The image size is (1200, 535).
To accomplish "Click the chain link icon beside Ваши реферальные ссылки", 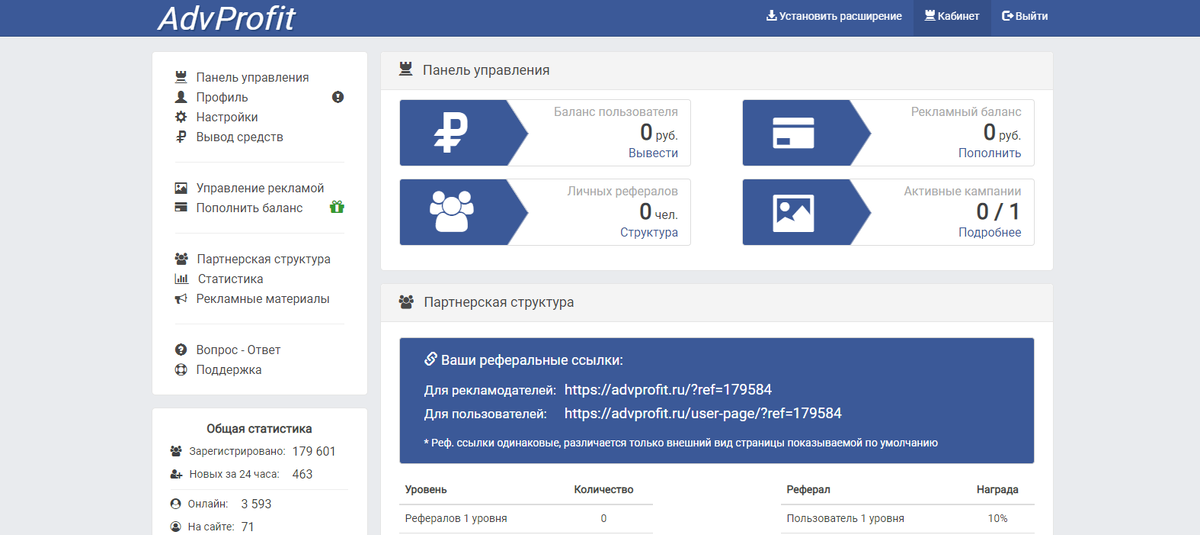I will tap(431, 359).
